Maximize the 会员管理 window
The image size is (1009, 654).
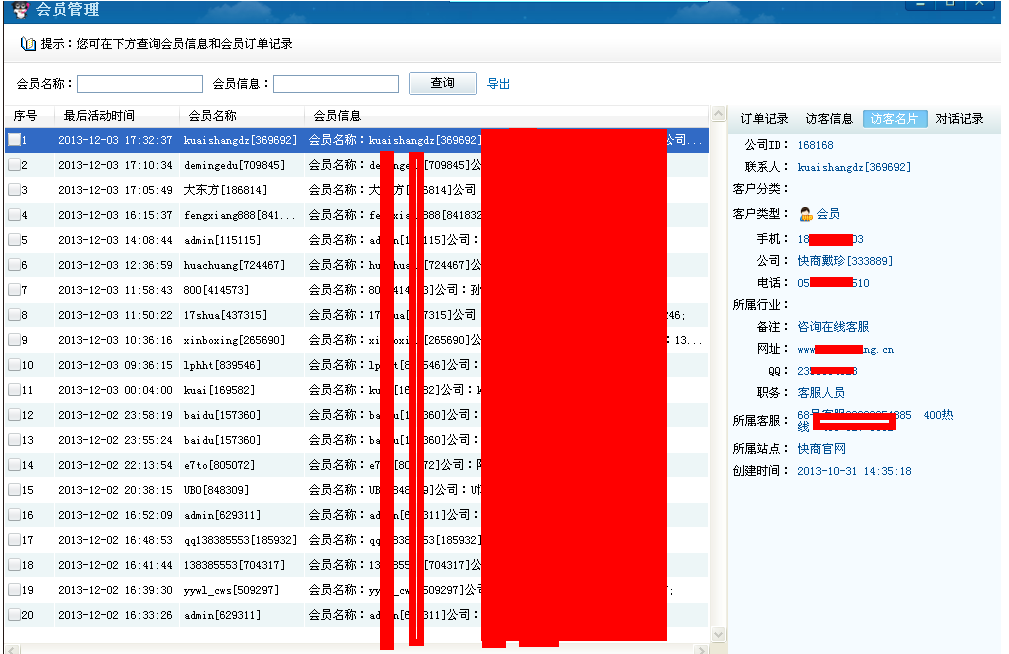[x=950, y=4]
